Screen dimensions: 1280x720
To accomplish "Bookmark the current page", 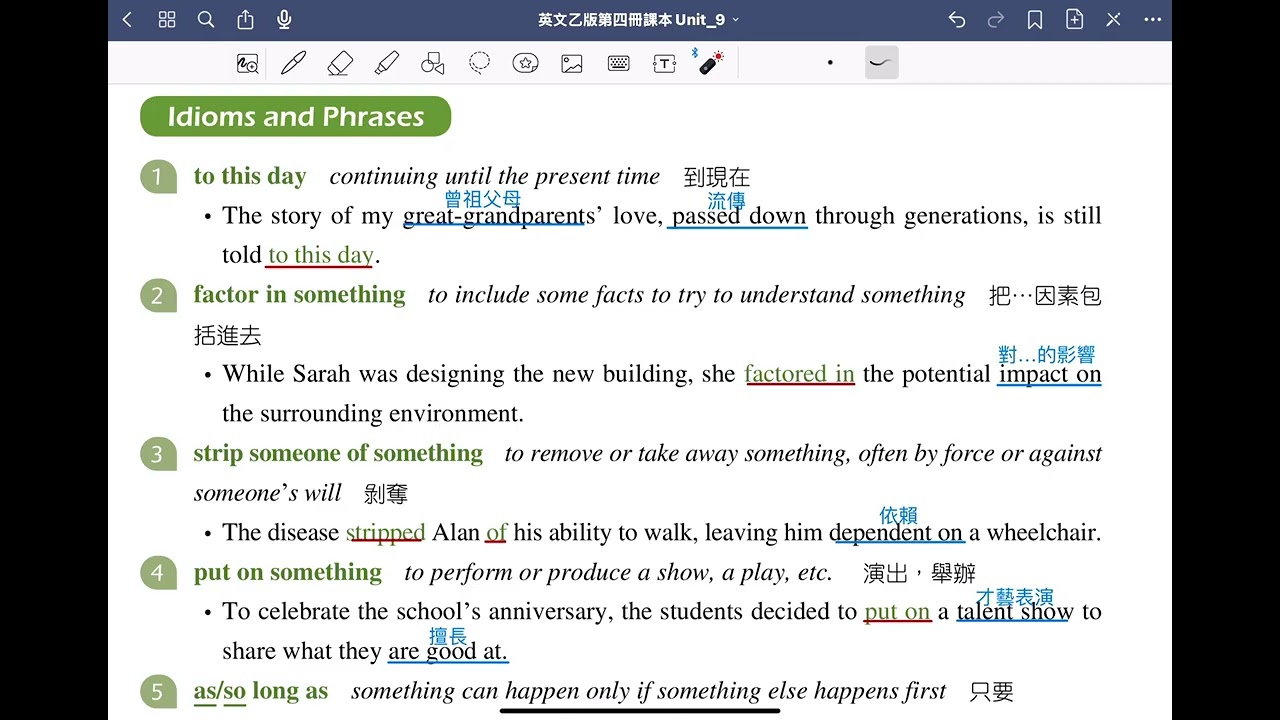I will coord(1035,19).
